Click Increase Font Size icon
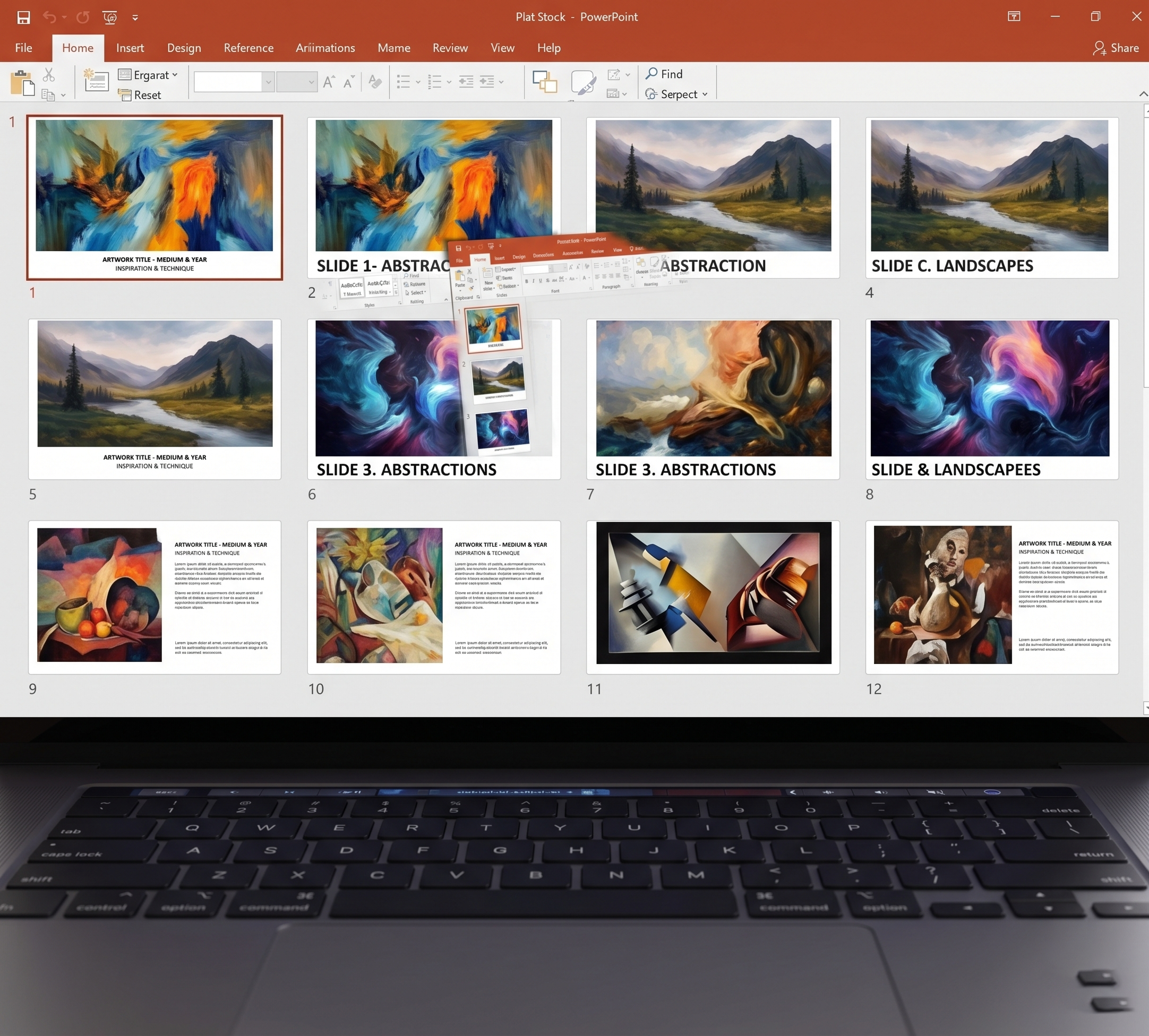This screenshot has height=1036, width=1149. click(x=329, y=81)
